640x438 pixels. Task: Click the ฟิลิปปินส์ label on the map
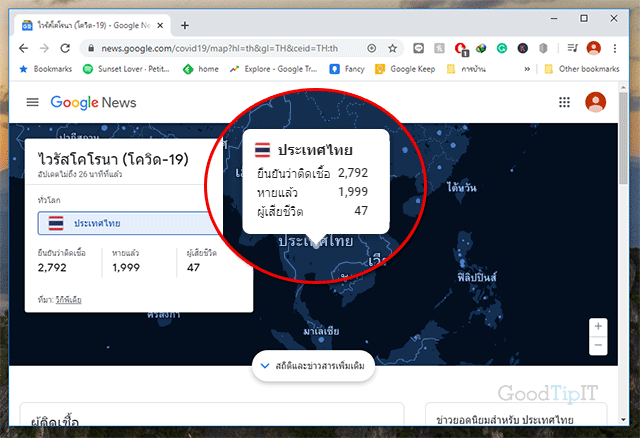(477, 278)
